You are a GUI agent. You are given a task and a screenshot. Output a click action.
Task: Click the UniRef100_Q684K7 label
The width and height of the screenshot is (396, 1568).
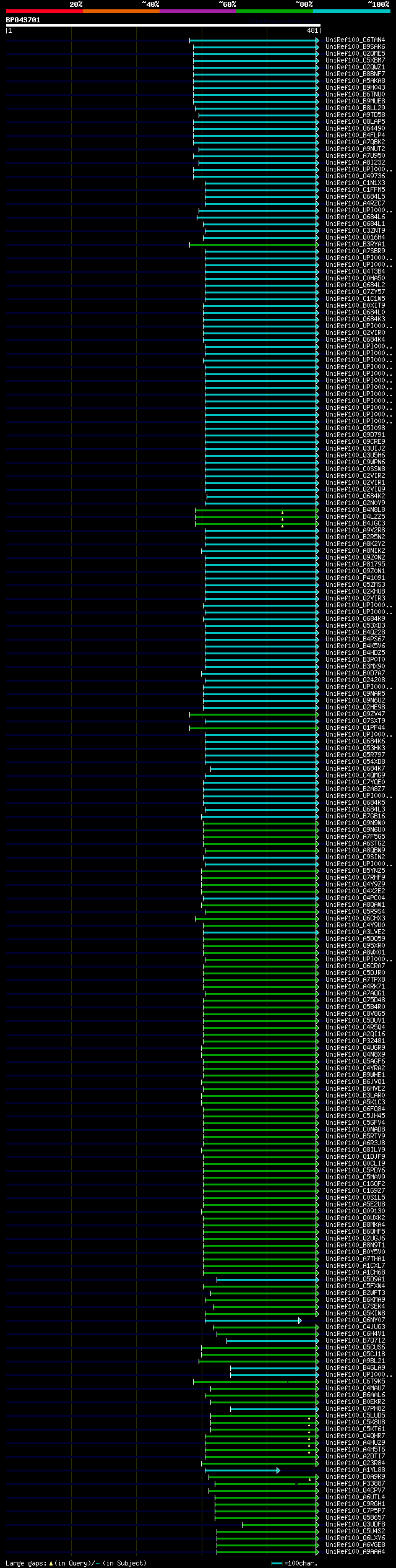tap(355, 769)
